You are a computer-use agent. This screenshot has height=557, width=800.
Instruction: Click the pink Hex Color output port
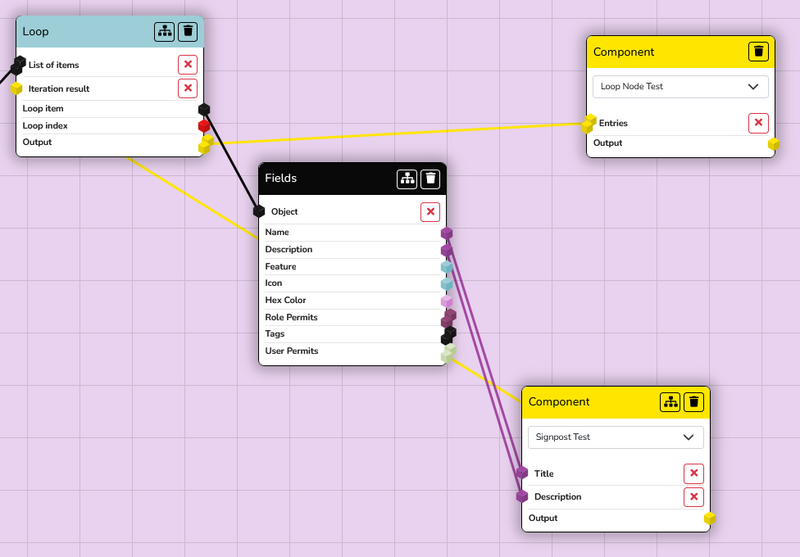(x=446, y=301)
